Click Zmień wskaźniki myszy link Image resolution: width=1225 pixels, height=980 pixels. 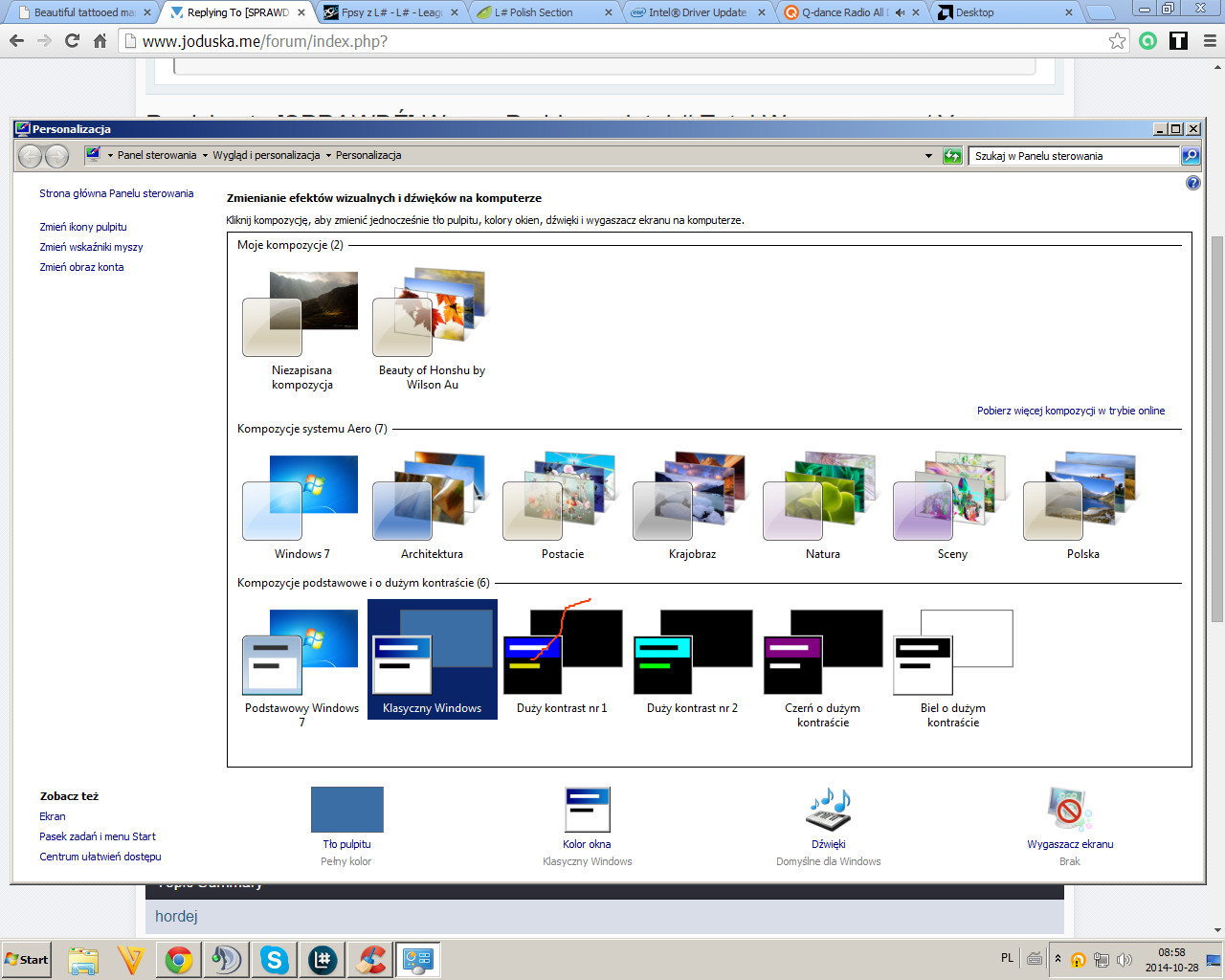point(91,247)
